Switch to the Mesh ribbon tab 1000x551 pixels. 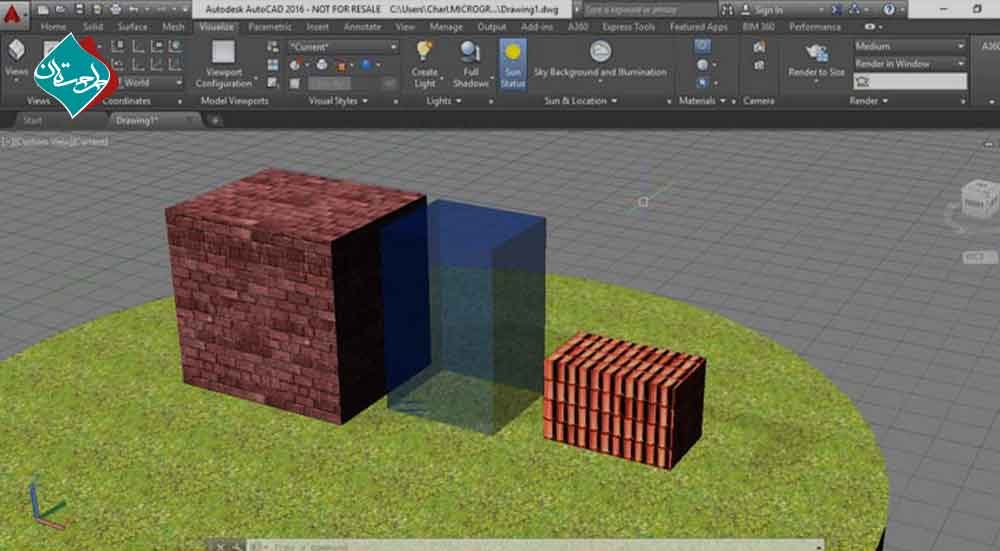173,27
